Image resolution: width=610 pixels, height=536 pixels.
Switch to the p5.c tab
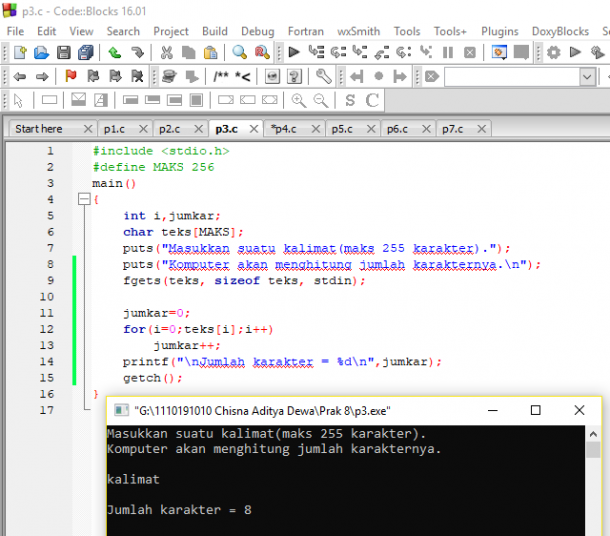[342, 129]
